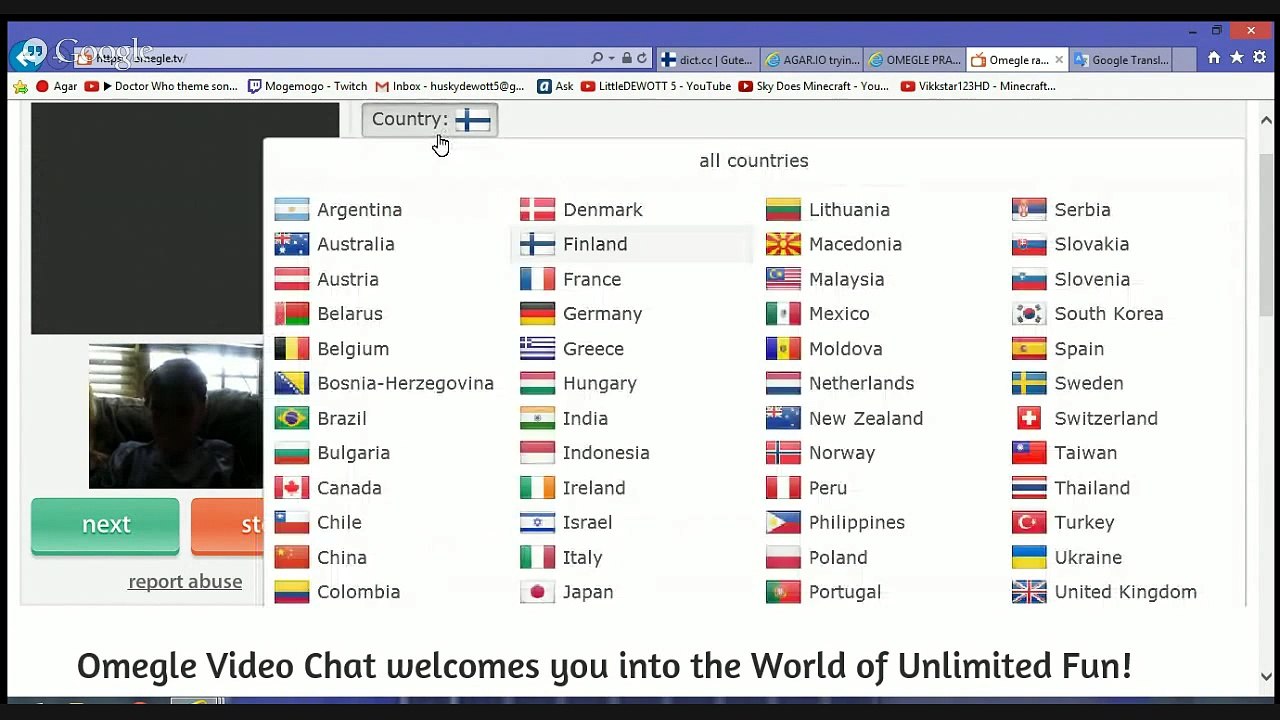Select Turkey country name
This screenshot has height=720, width=1280.
point(1084,522)
